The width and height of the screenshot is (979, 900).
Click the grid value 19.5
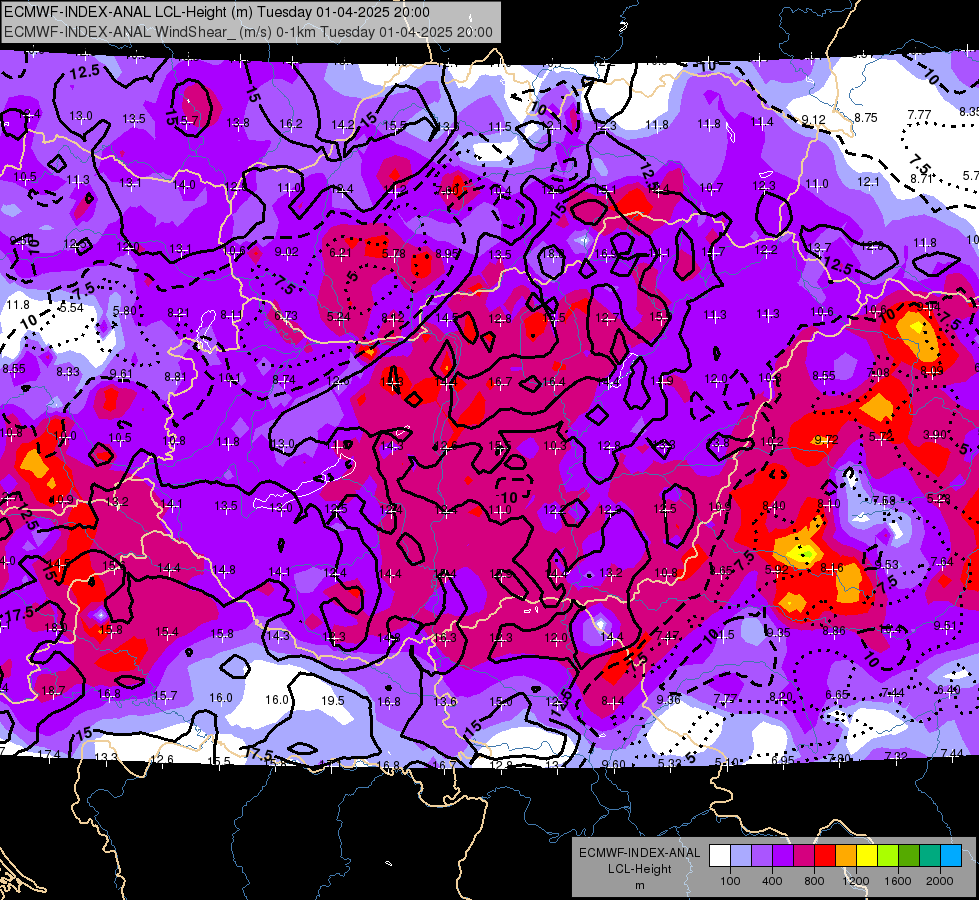tap(333, 700)
